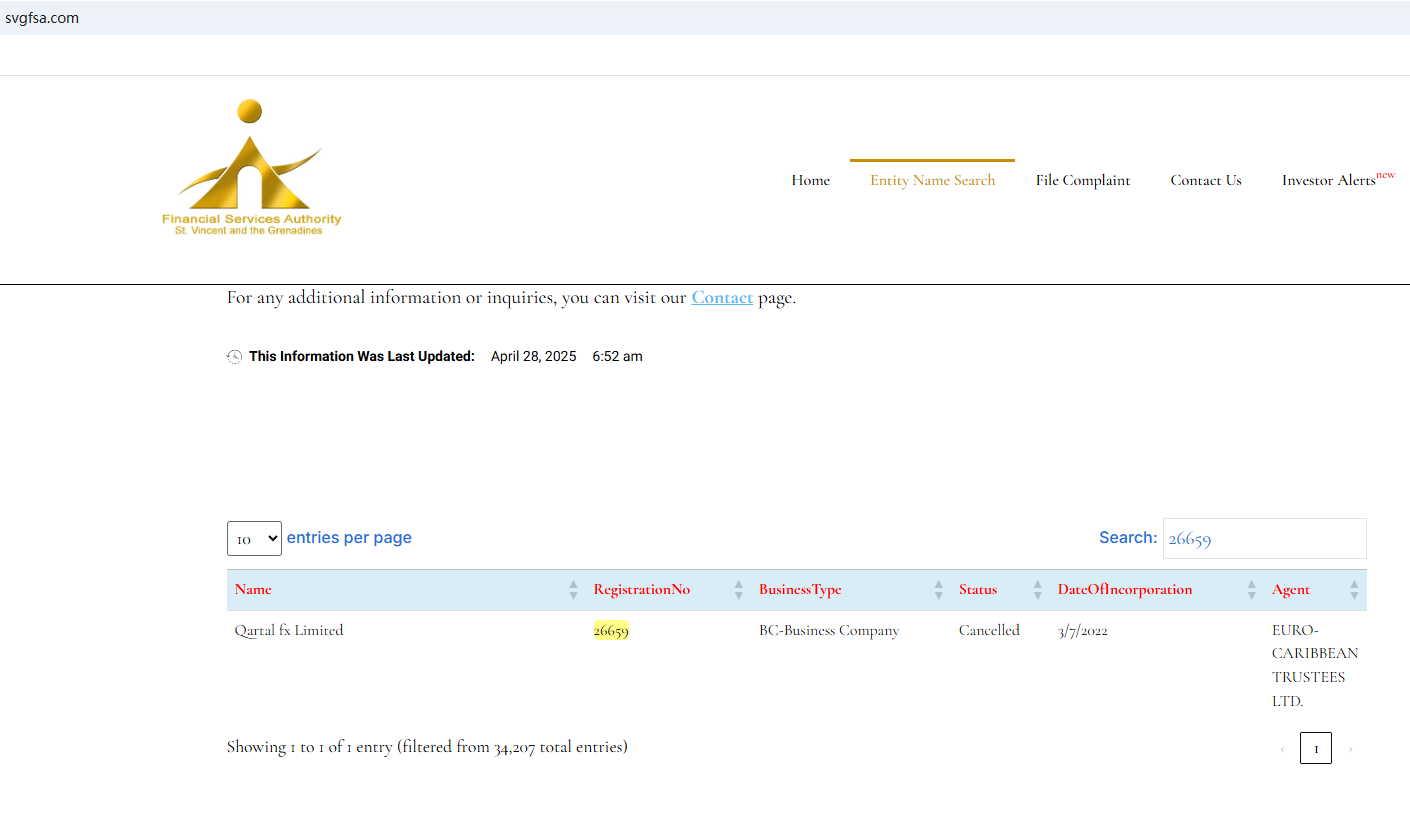Click the clock icon beside Last Updated
The width and height of the screenshot is (1410, 833).
pyautogui.click(x=234, y=357)
